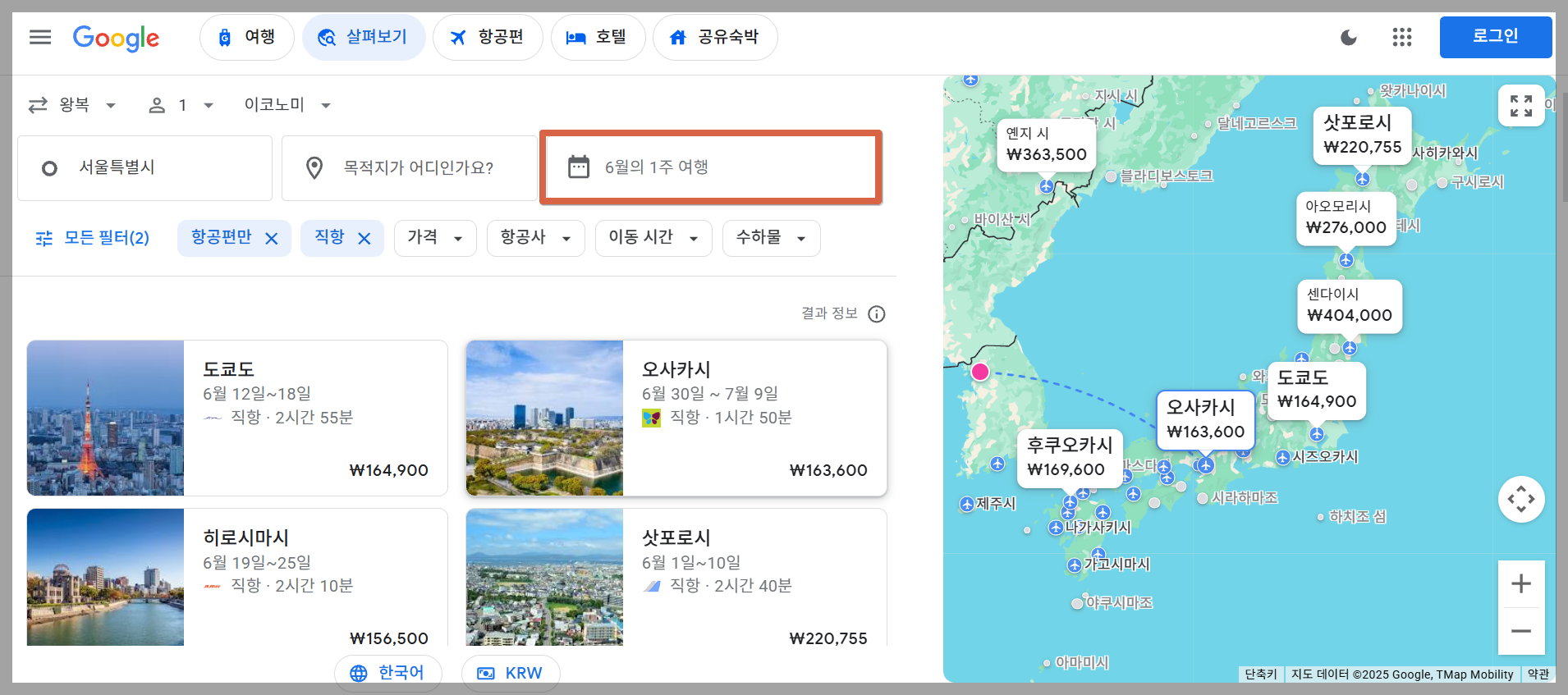Open the 도쿄도 photo thumbnail
1568x695 pixels.
105,418
